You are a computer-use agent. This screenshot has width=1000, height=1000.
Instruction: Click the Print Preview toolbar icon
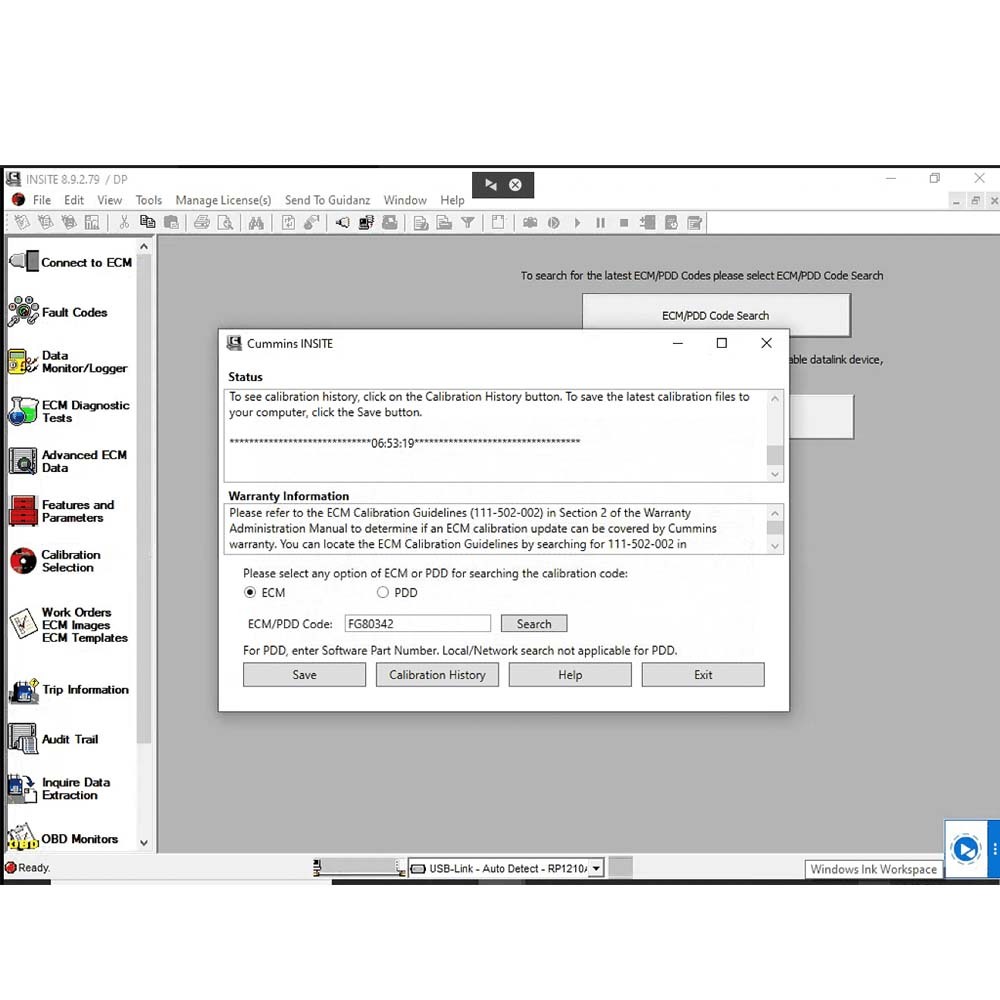pos(225,222)
